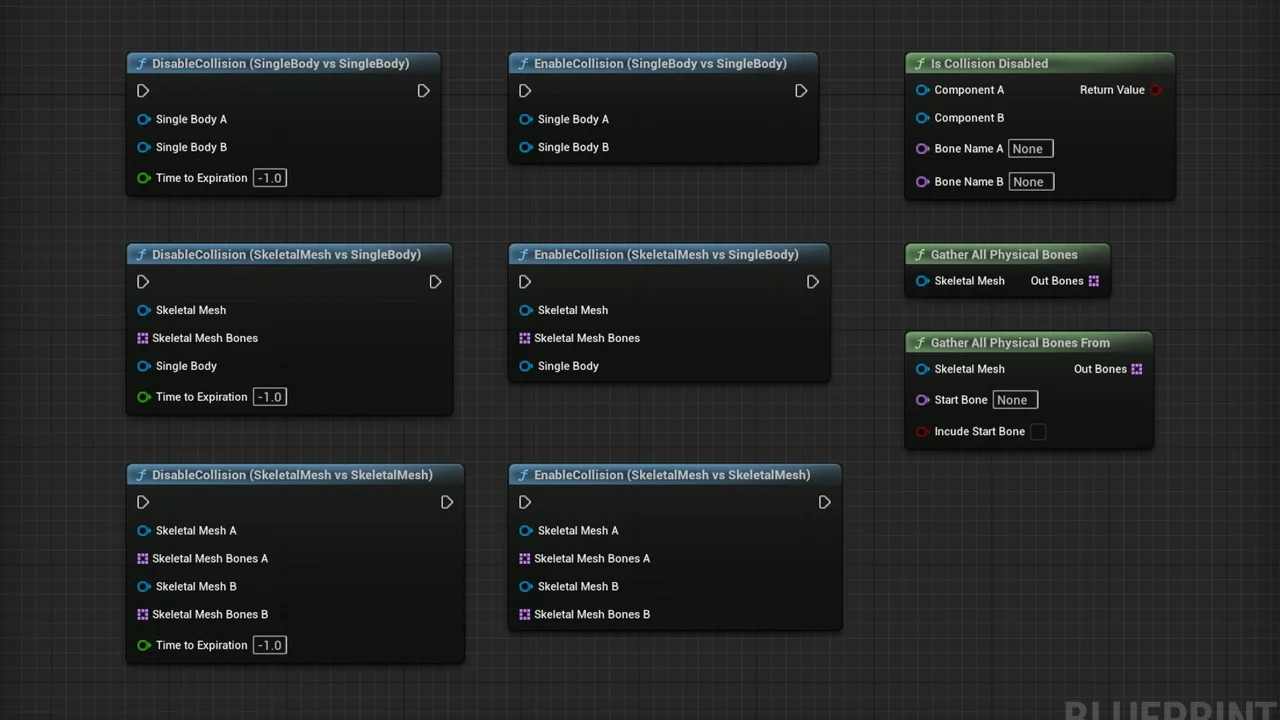Click the input execution pin on DisableCollision (SingleBody vs SingleBody)
1280x720 pixels.
click(x=143, y=91)
